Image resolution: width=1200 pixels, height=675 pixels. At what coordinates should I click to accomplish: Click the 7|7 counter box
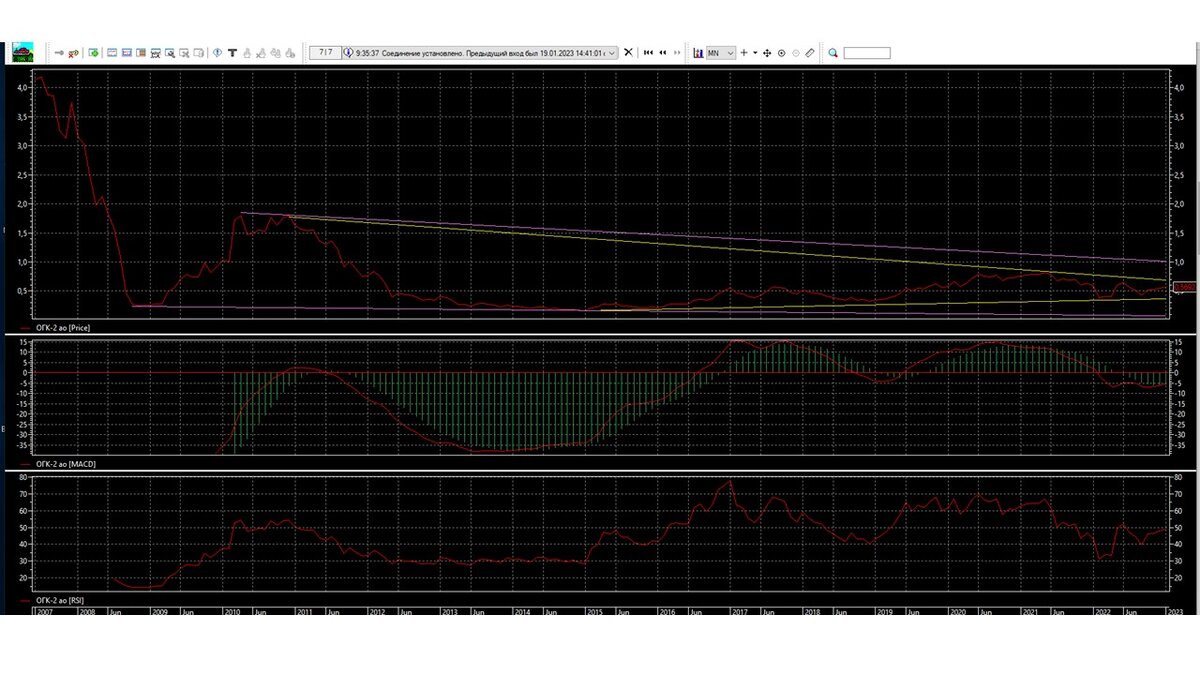(x=324, y=52)
